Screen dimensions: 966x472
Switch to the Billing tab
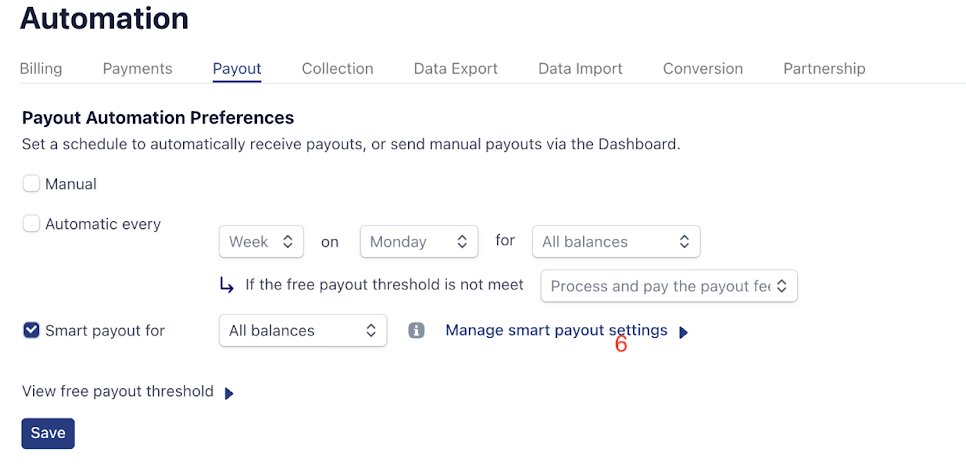pyautogui.click(x=41, y=68)
